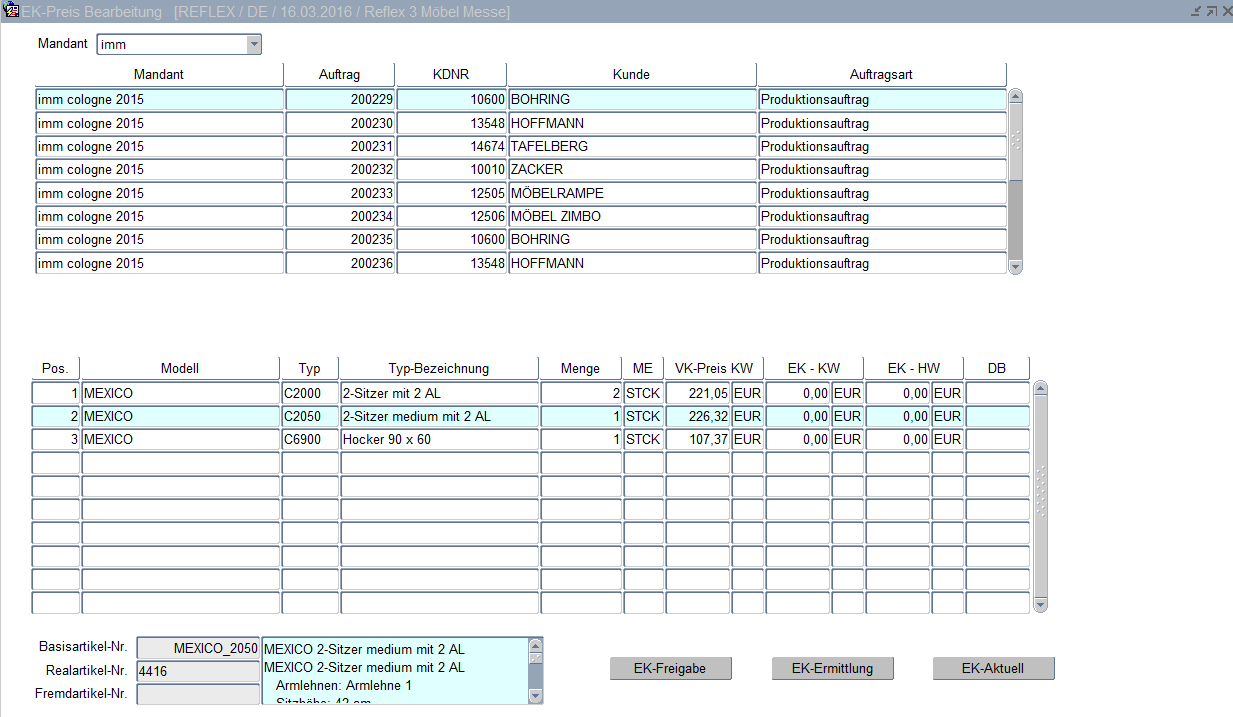Restore the EK-Preis Bearbeitung window size

click(1211, 11)
